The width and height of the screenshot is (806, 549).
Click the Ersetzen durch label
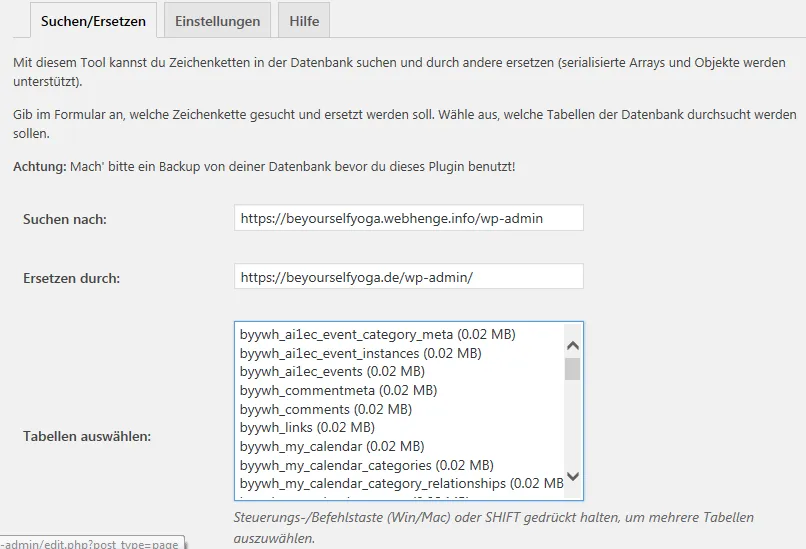(x=71, y=278)
